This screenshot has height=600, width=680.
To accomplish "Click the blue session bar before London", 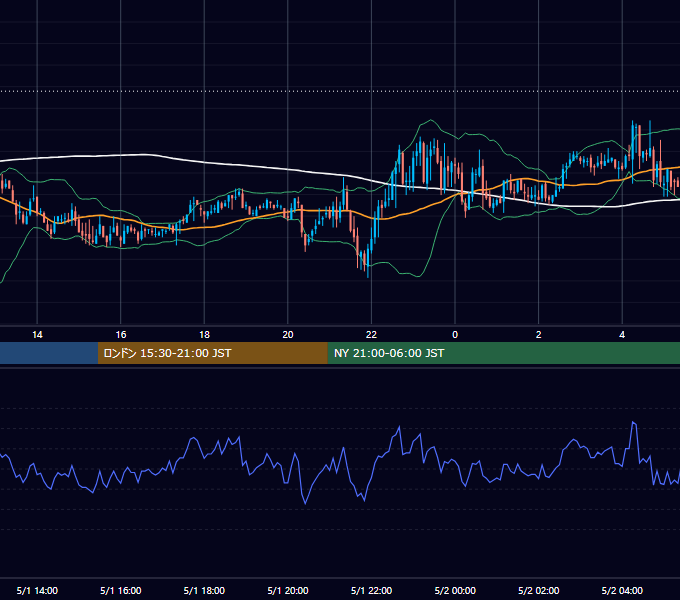I will [49, 353].
